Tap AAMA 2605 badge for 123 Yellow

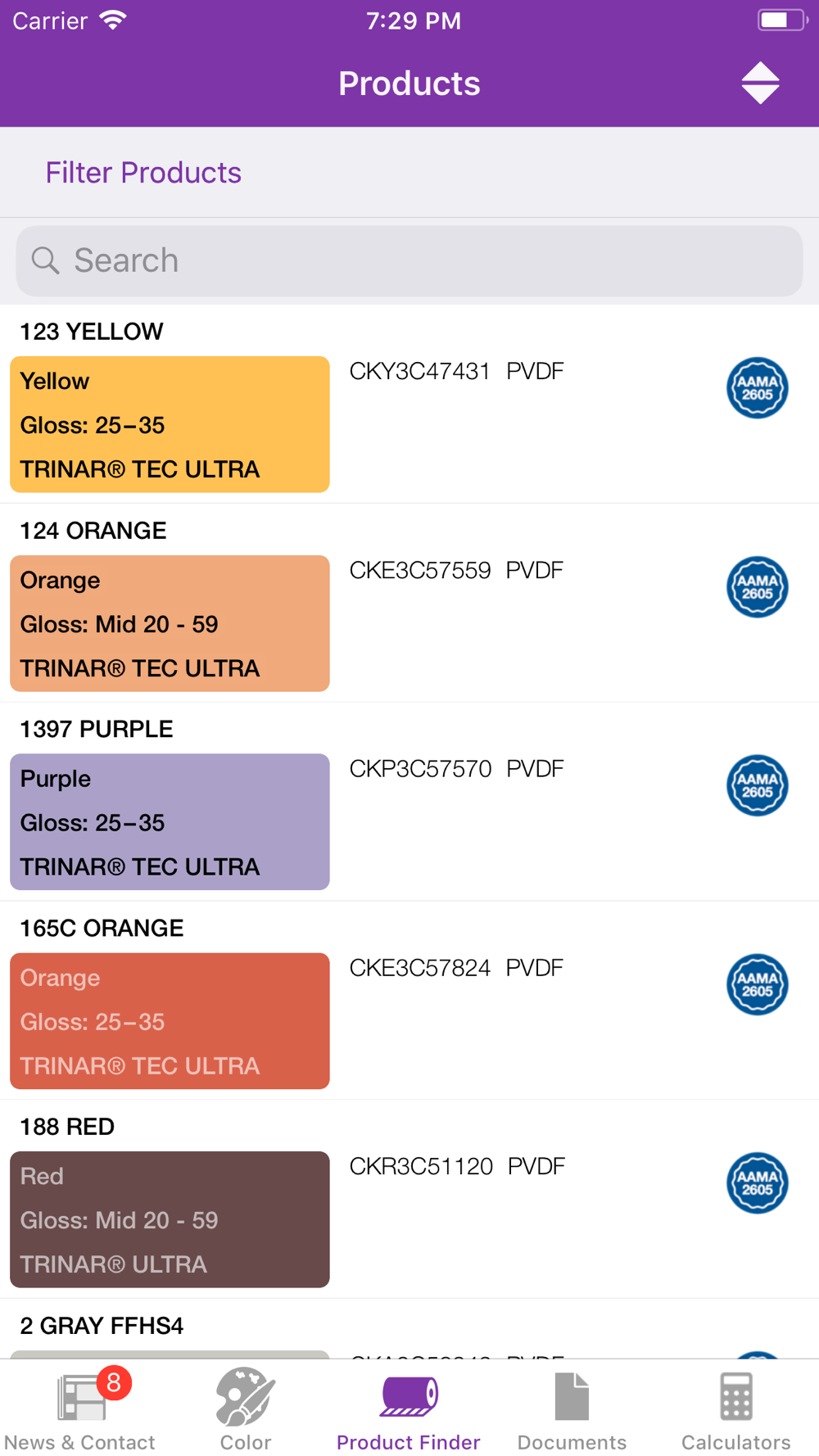758,388
